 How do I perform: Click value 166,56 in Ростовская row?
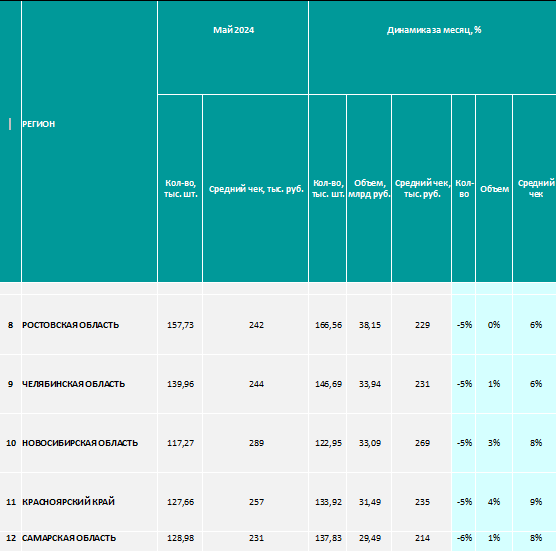click(328, 324)
